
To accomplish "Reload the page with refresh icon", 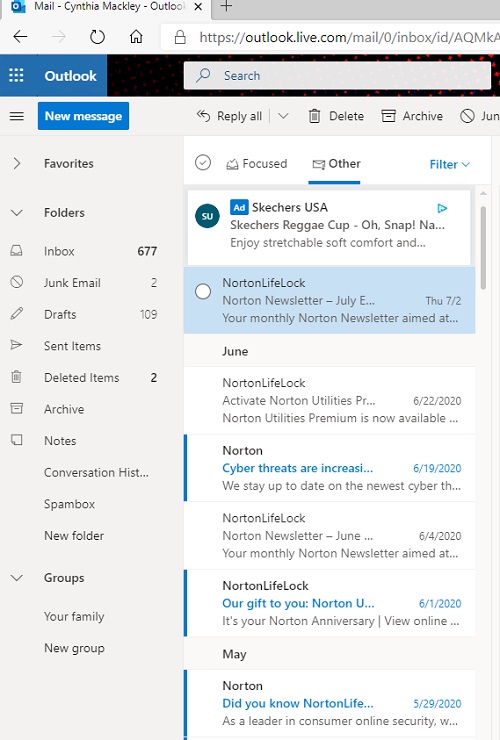I will [97, 37].
